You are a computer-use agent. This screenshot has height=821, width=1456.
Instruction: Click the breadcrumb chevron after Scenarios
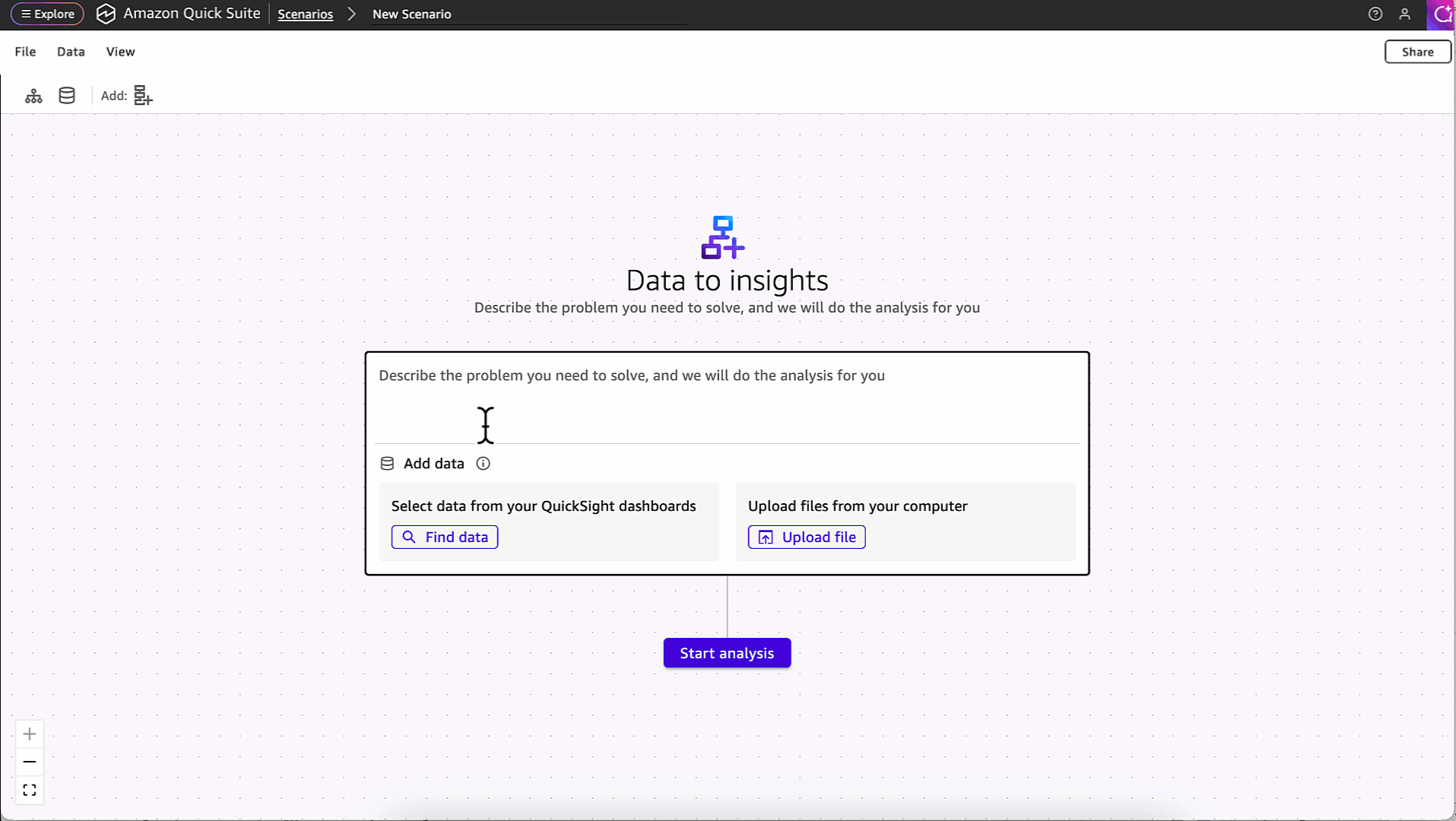[351, 14]
